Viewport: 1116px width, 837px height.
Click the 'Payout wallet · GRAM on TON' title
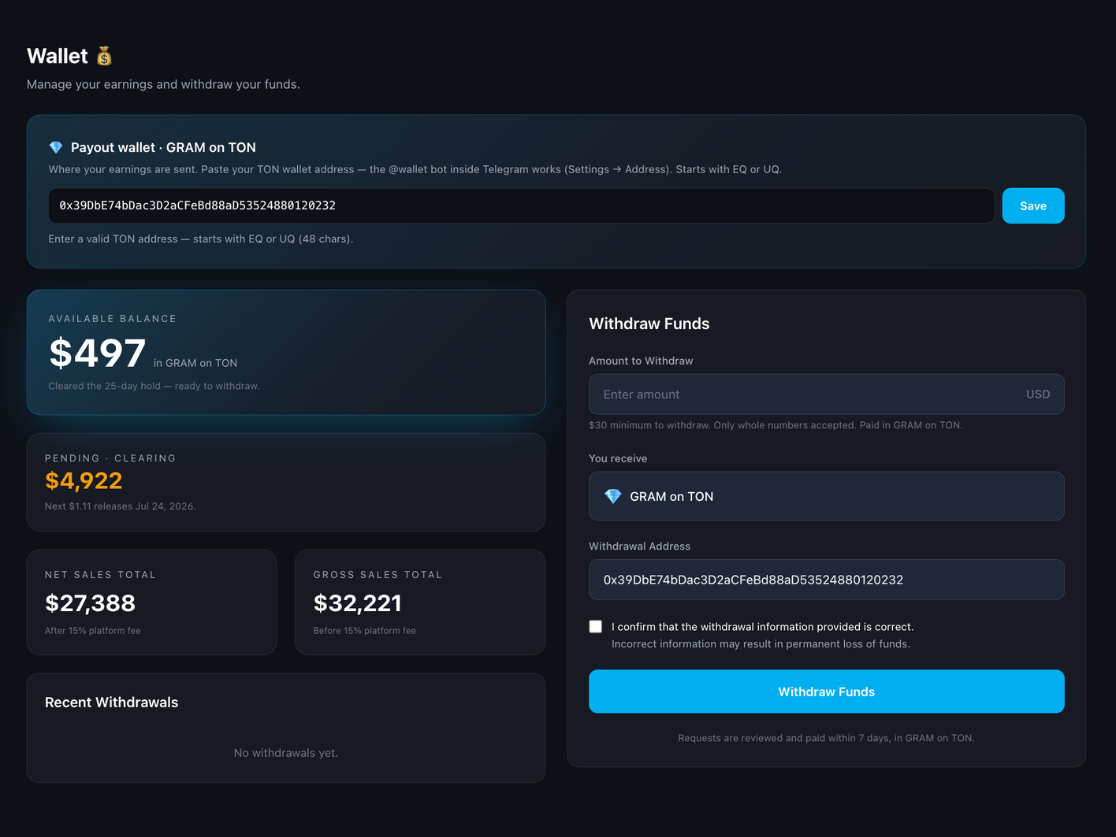(163, 147)
